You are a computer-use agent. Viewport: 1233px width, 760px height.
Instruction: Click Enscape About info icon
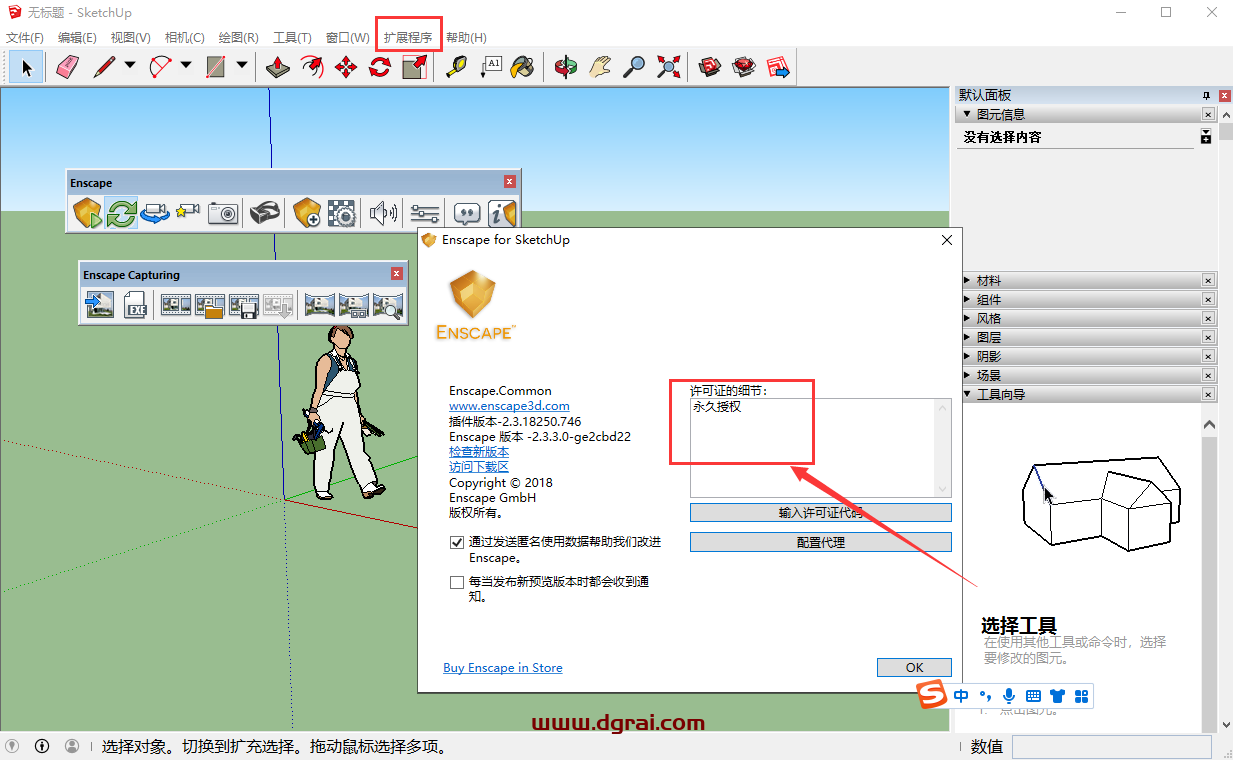(x=502, y=212)
